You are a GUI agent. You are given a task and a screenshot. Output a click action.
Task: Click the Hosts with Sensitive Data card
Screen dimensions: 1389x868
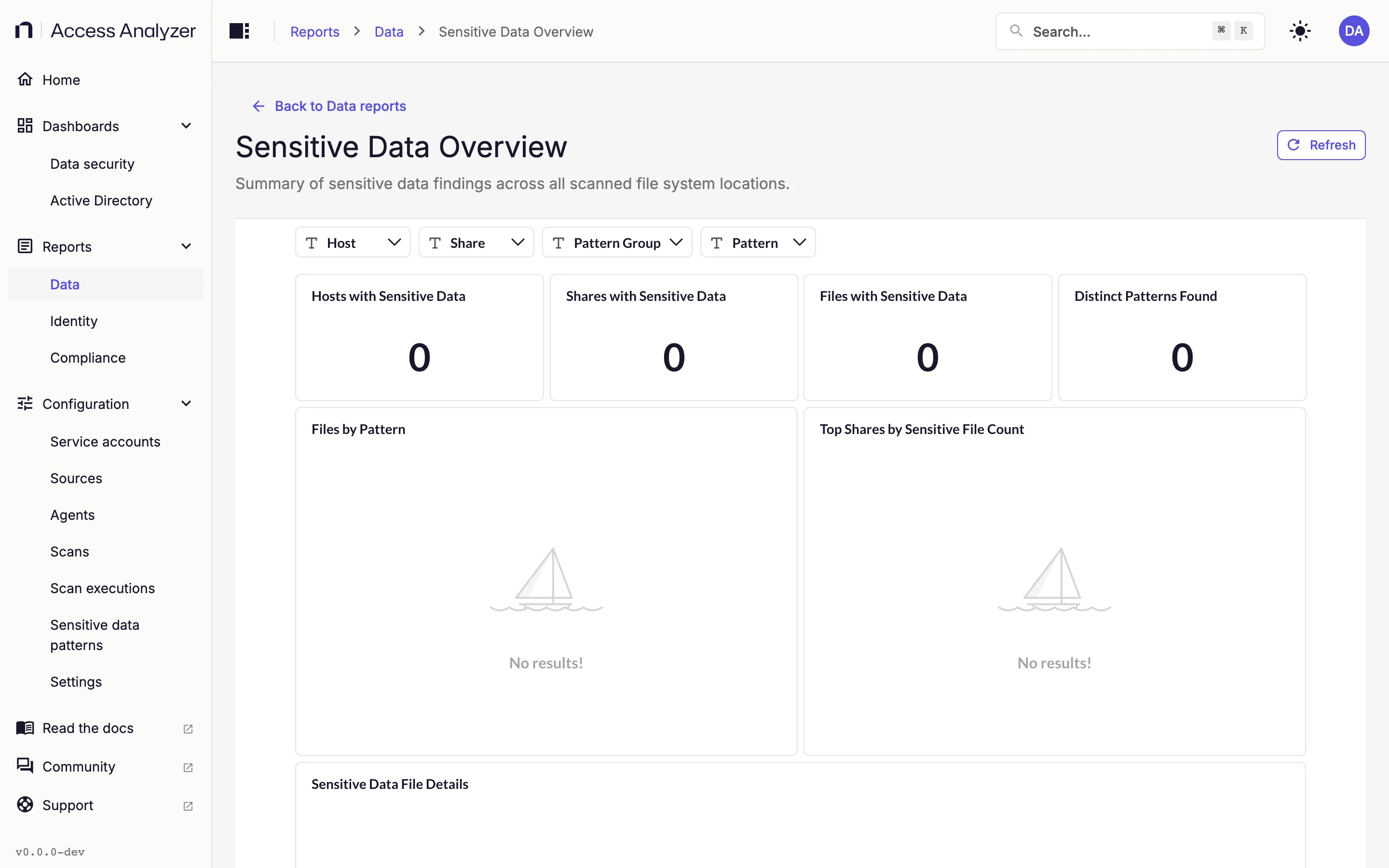pyautogui.click(x=419, y=338)
